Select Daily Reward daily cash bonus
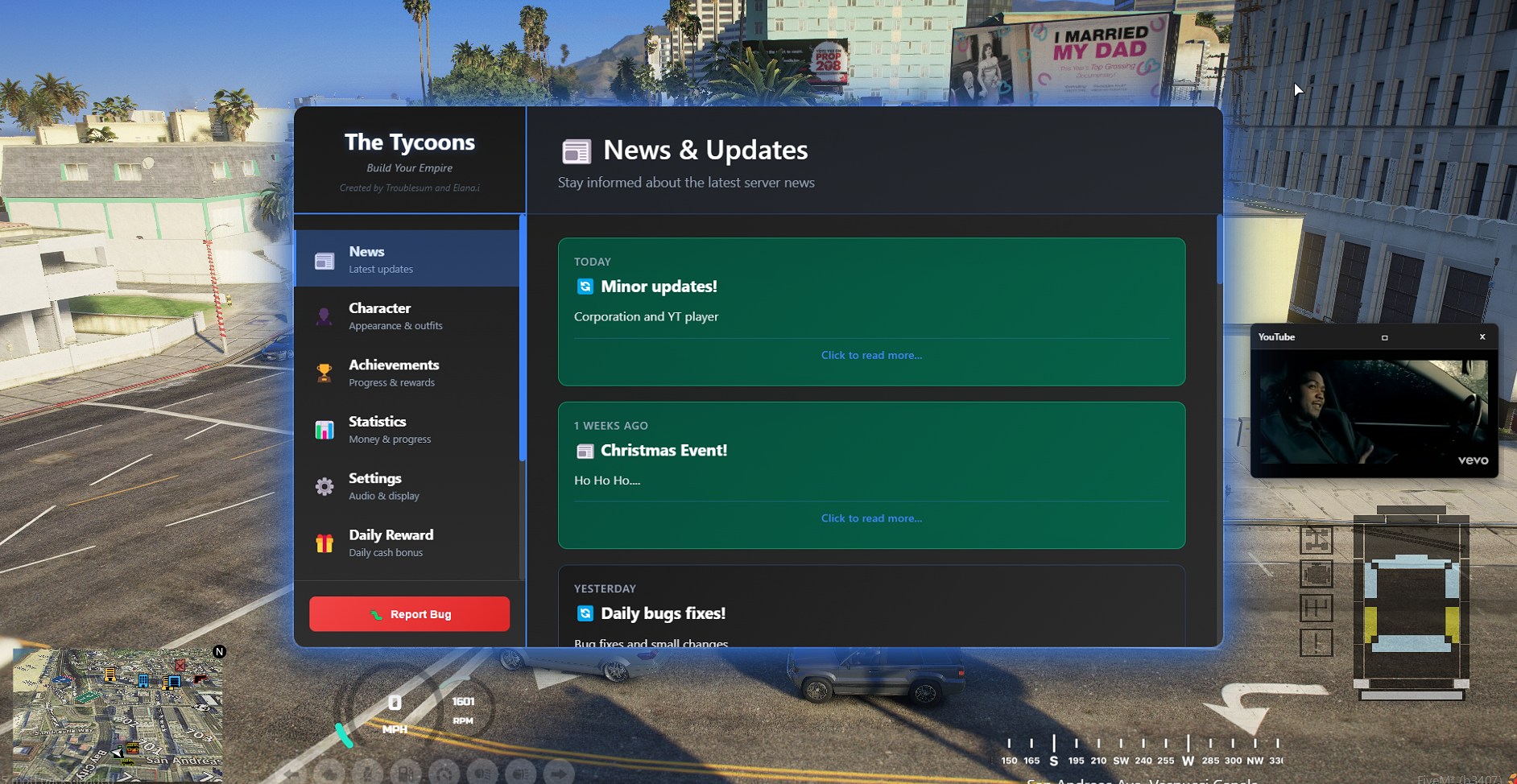 (407, 543)
